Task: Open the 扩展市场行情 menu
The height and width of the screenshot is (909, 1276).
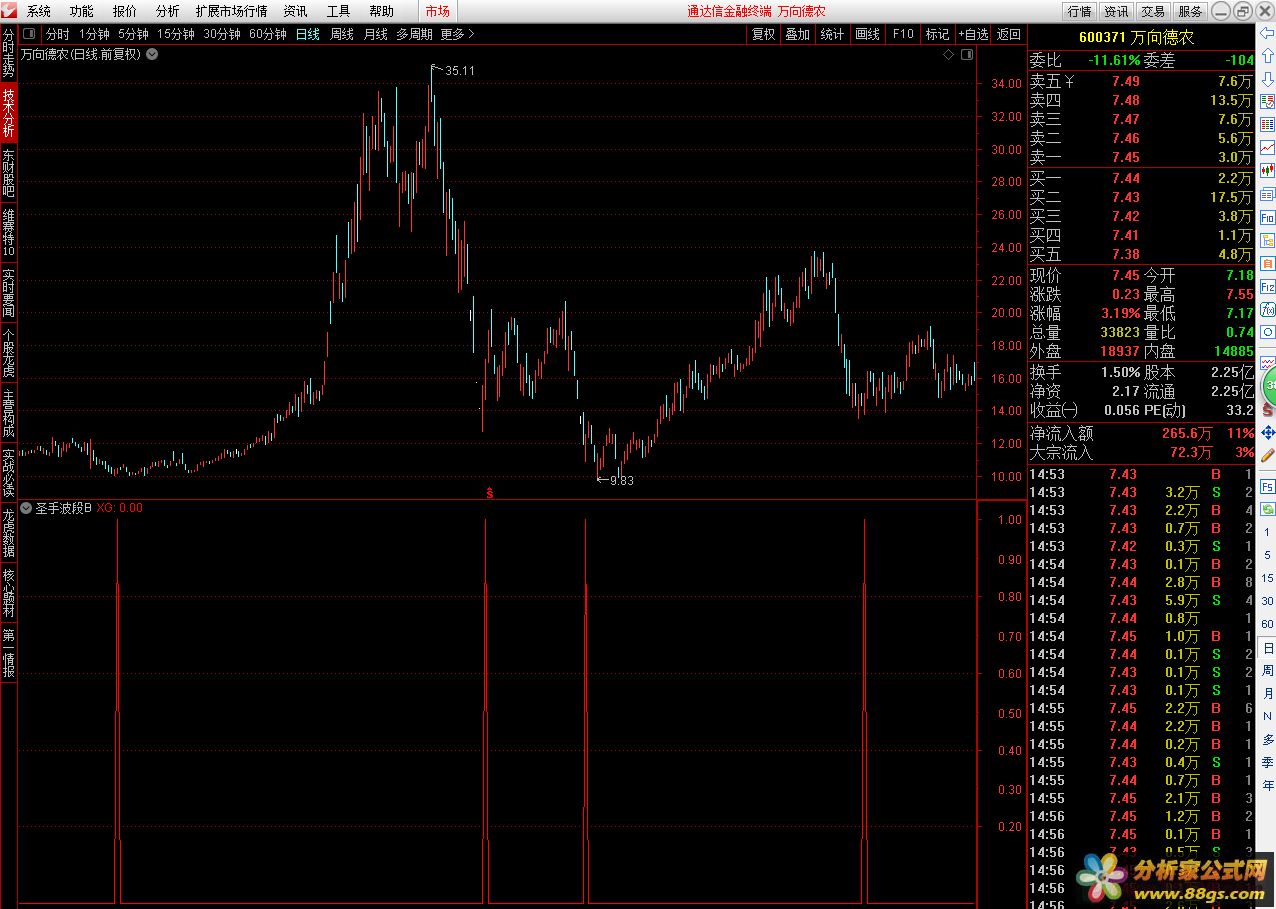Action: coord(231,11)
